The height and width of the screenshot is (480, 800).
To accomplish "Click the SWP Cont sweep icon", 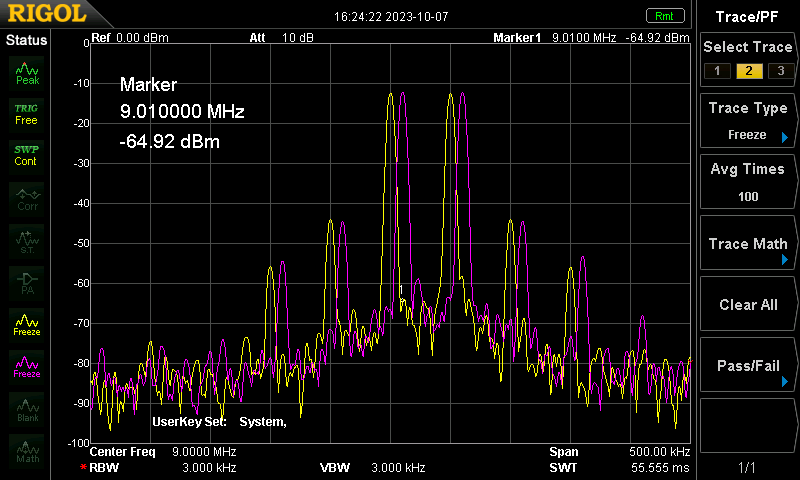I will 27,155.
